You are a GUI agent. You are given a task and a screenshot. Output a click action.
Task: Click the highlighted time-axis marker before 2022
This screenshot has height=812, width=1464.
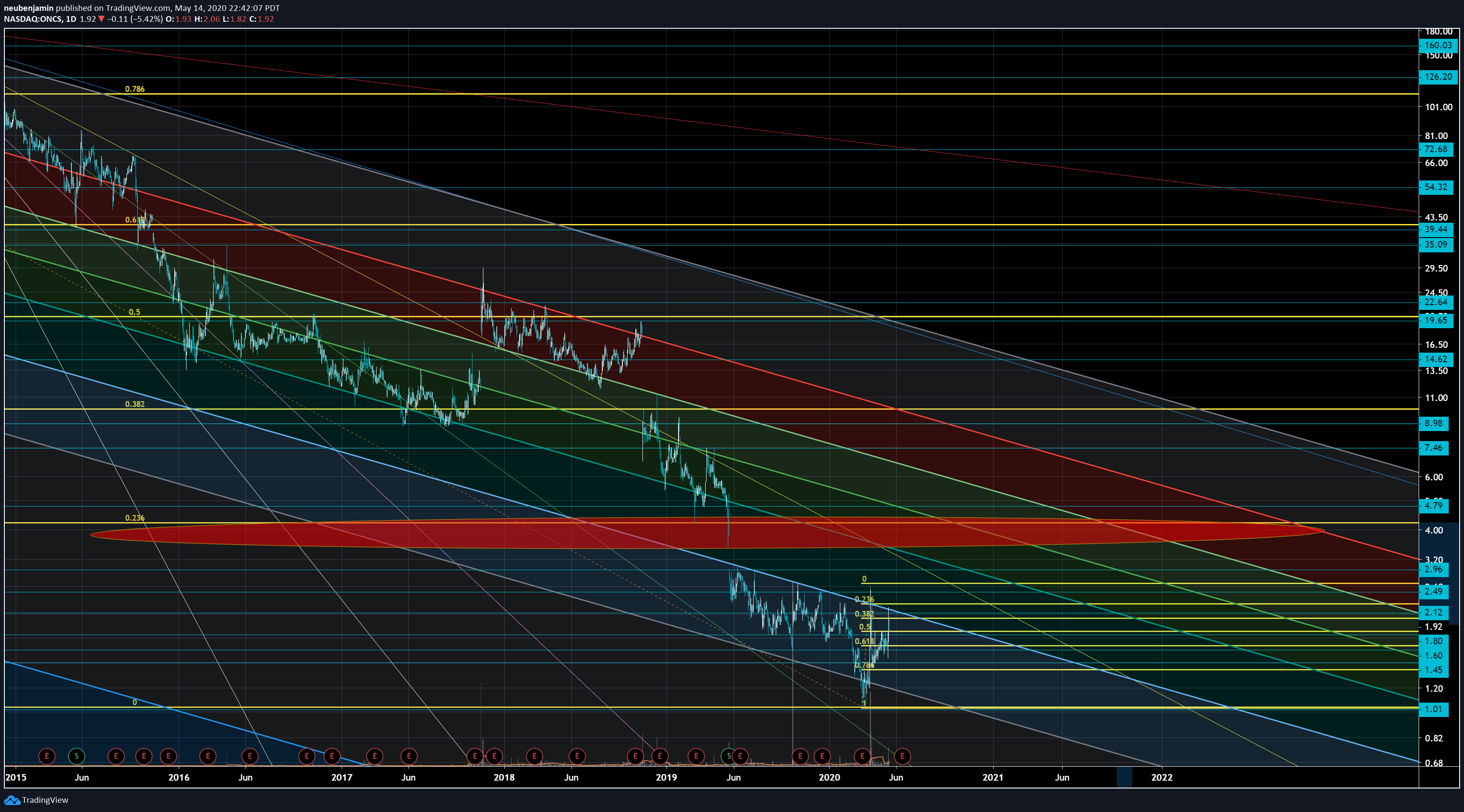tap(1124, 777)
